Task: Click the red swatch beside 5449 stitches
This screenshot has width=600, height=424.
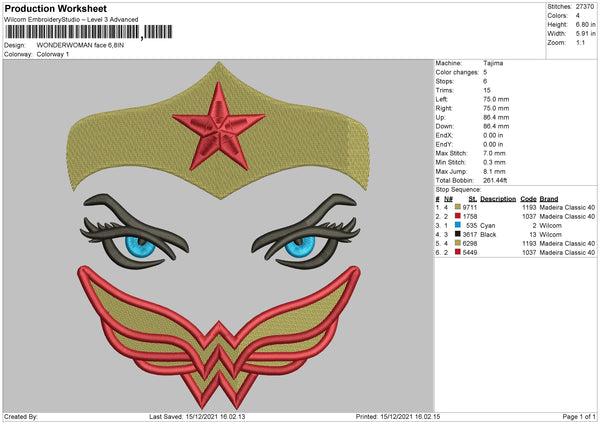Action: [458, 252]
